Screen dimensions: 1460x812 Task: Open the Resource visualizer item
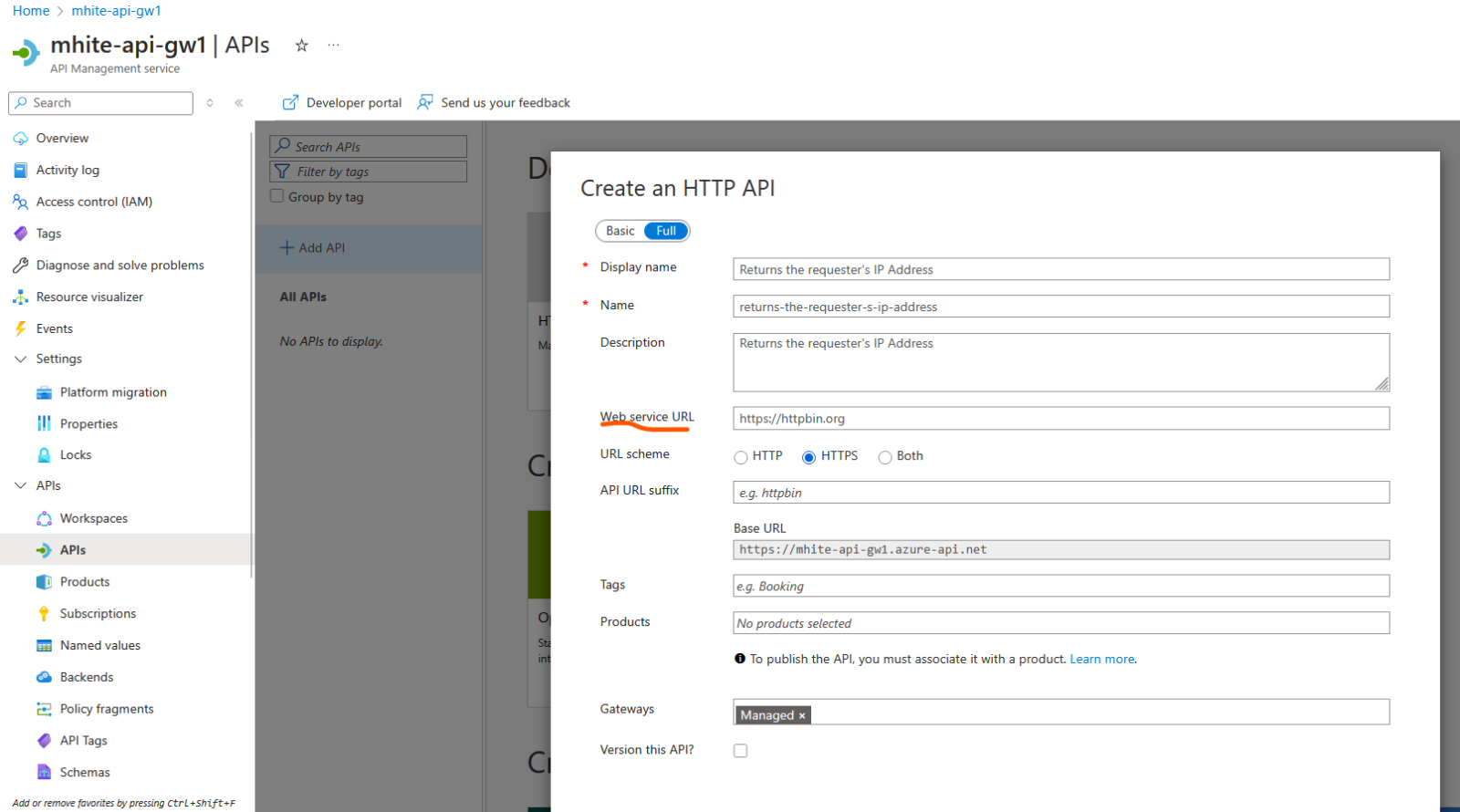click(x=89, y=297)
